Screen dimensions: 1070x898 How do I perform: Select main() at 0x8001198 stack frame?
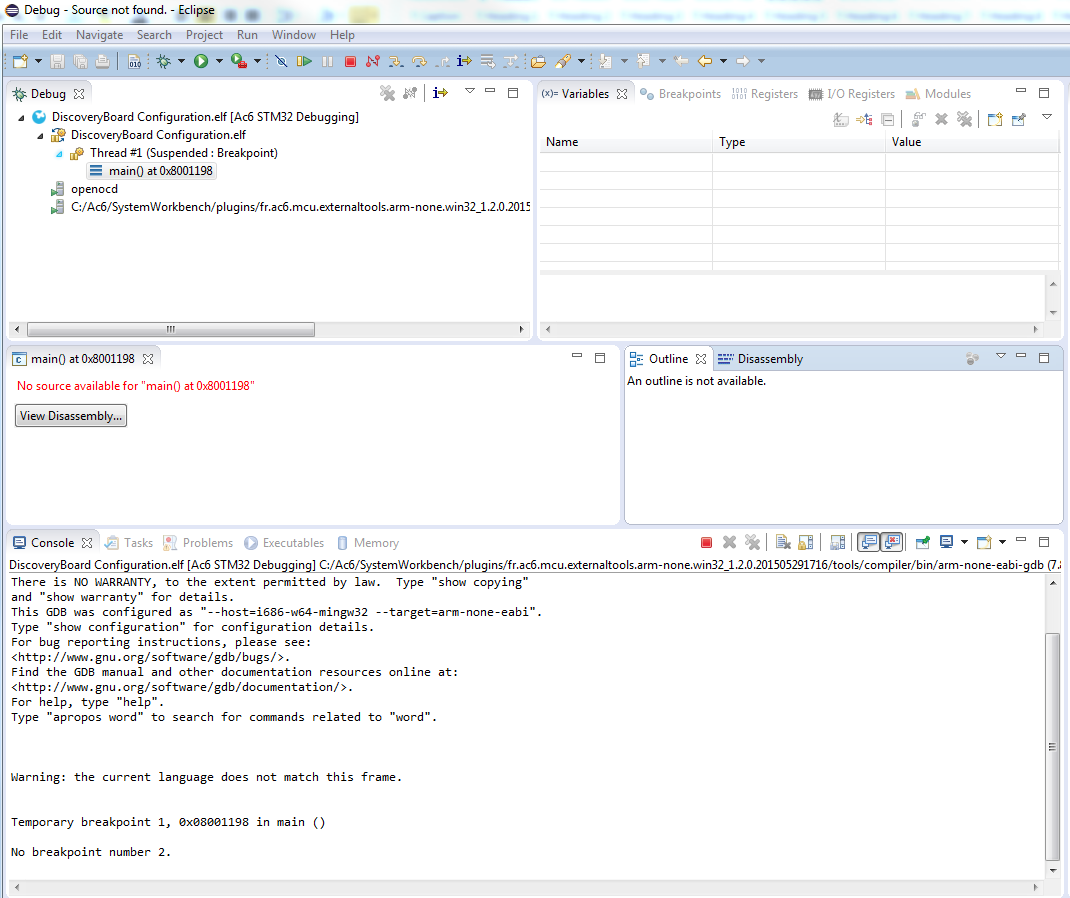160,171
